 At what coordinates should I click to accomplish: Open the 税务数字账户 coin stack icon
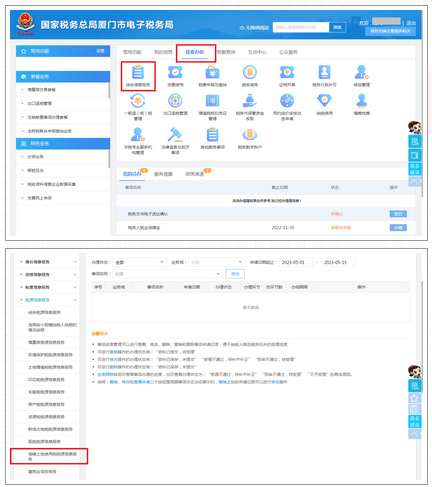pos(250,134)
